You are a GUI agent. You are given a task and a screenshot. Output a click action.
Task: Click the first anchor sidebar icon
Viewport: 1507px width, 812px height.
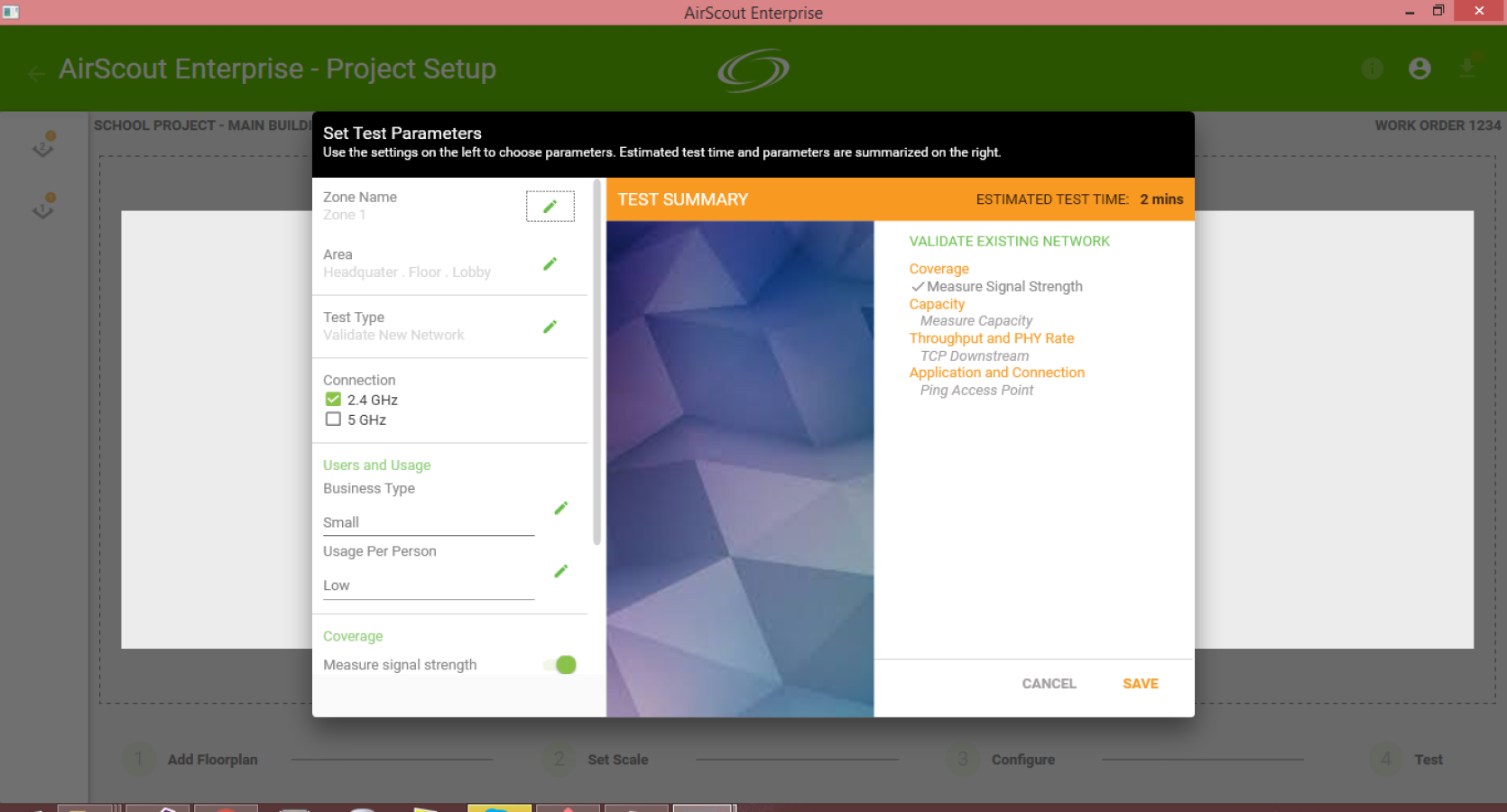pyautogui.click(x=43, y=144)
